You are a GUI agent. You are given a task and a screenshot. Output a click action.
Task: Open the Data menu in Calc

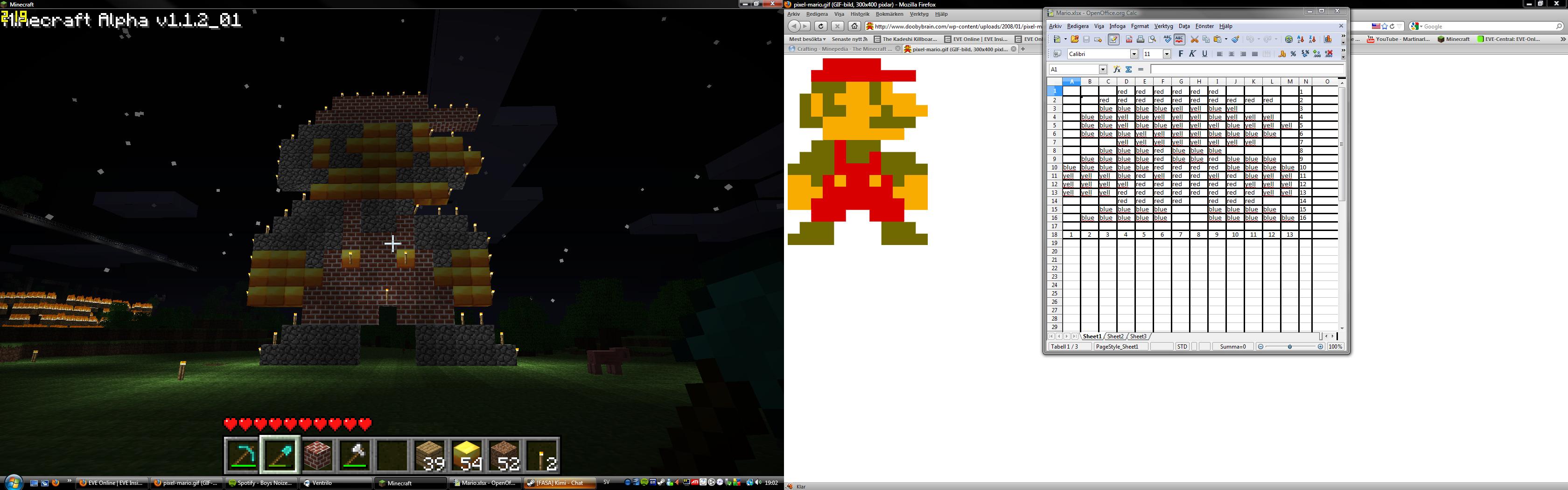1184,26
